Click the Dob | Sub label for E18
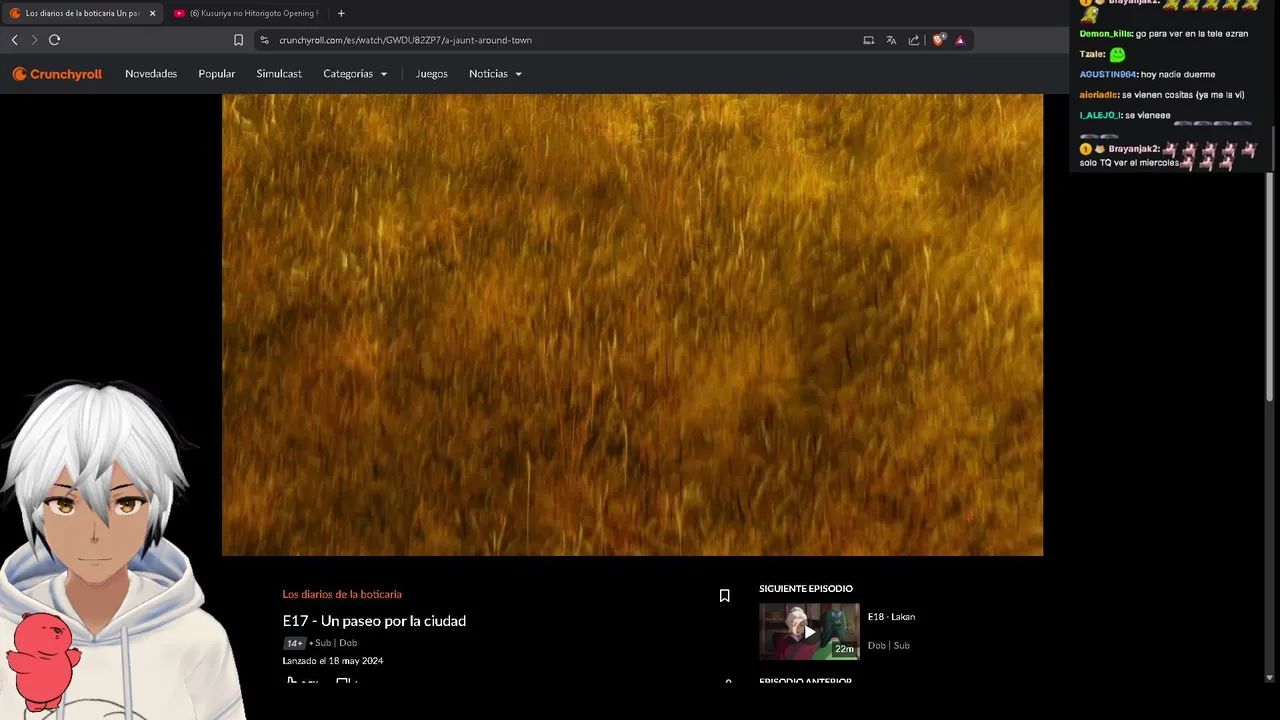This screenshot has height=720, width=1280. (888, 646)
